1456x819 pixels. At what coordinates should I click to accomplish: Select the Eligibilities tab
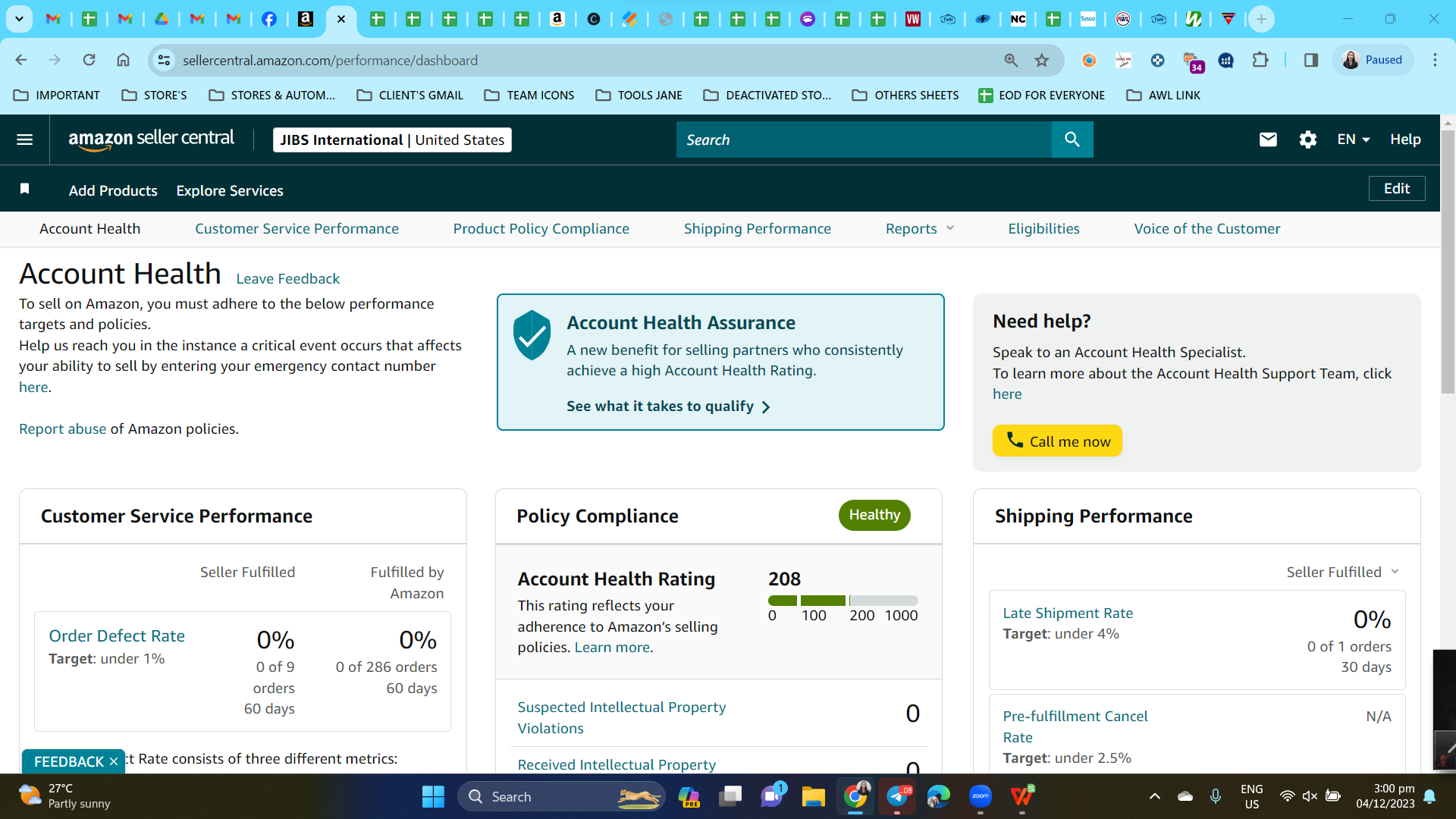pyautogui.click(x=1043, y=229)
